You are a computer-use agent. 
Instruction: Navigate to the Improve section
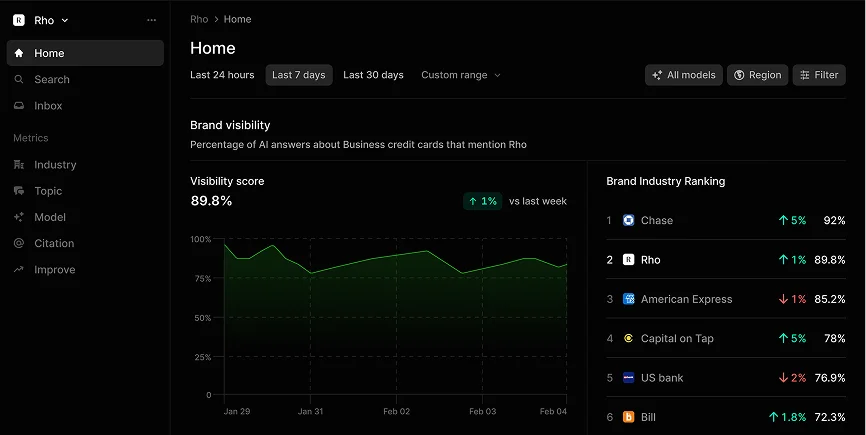[x=54, y=270]
